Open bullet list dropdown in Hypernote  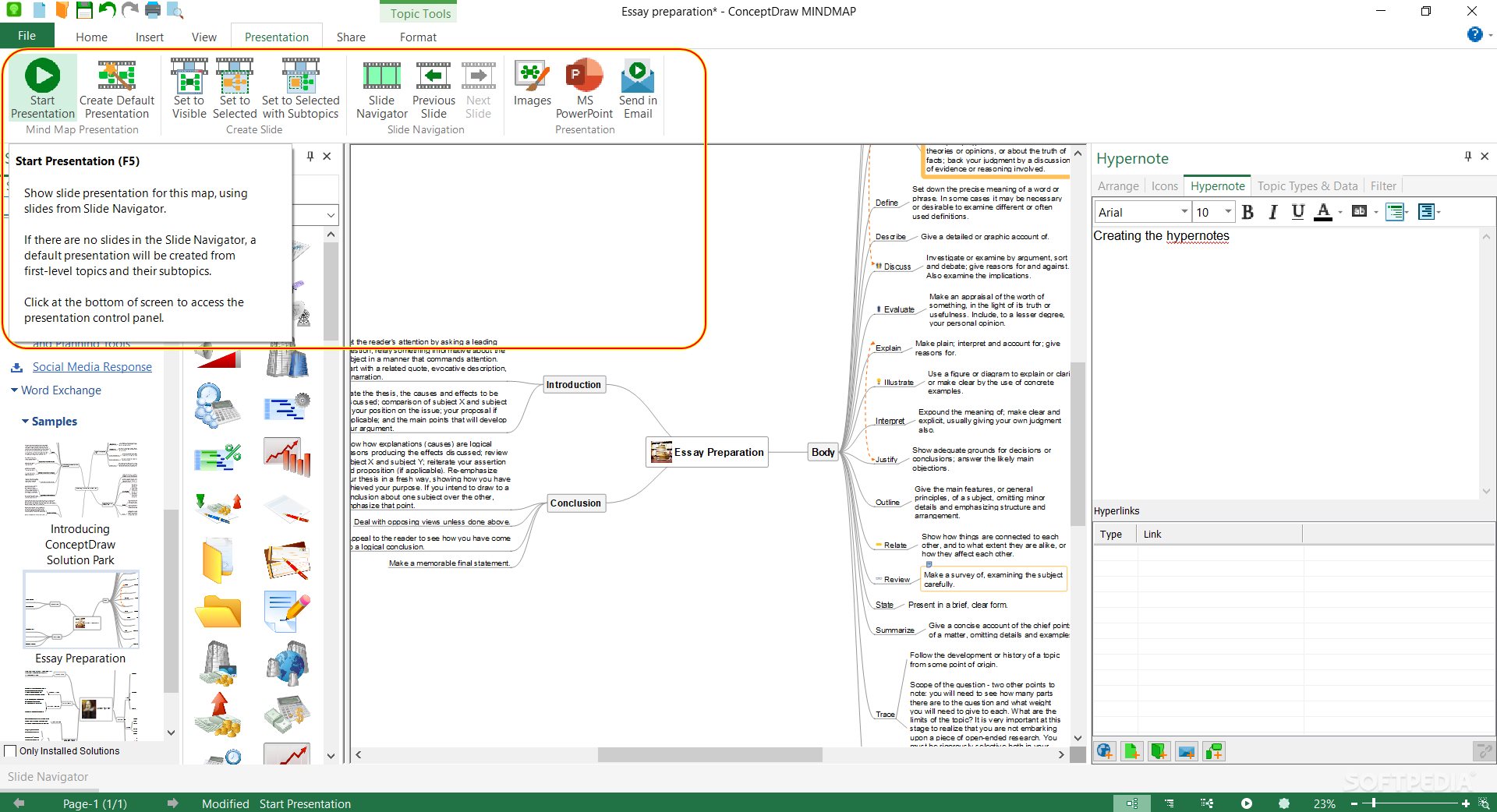(x=1407, y=212)
